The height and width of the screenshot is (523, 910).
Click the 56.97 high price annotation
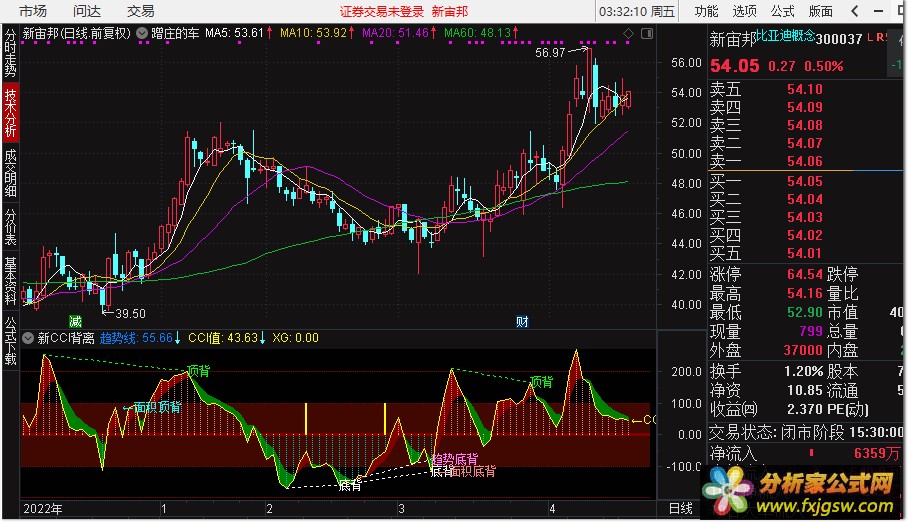pyautogui.click(x=550, y=53)
